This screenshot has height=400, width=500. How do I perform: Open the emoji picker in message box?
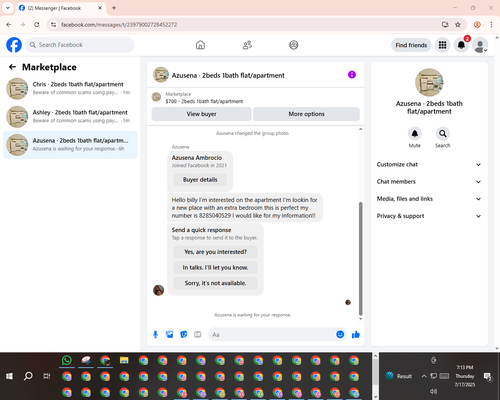(340, 334)
